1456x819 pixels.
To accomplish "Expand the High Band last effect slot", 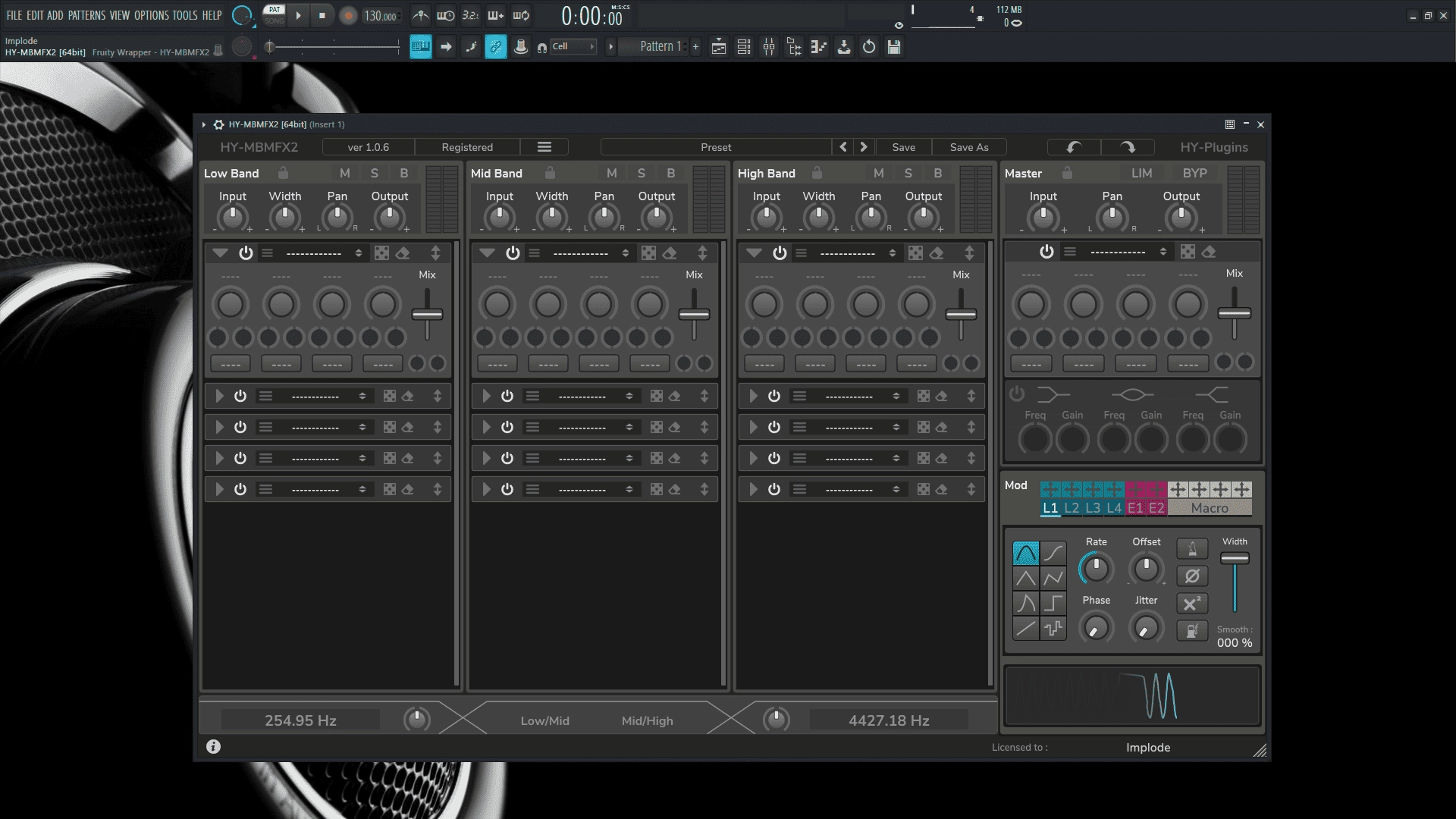I will click(753, 489).
